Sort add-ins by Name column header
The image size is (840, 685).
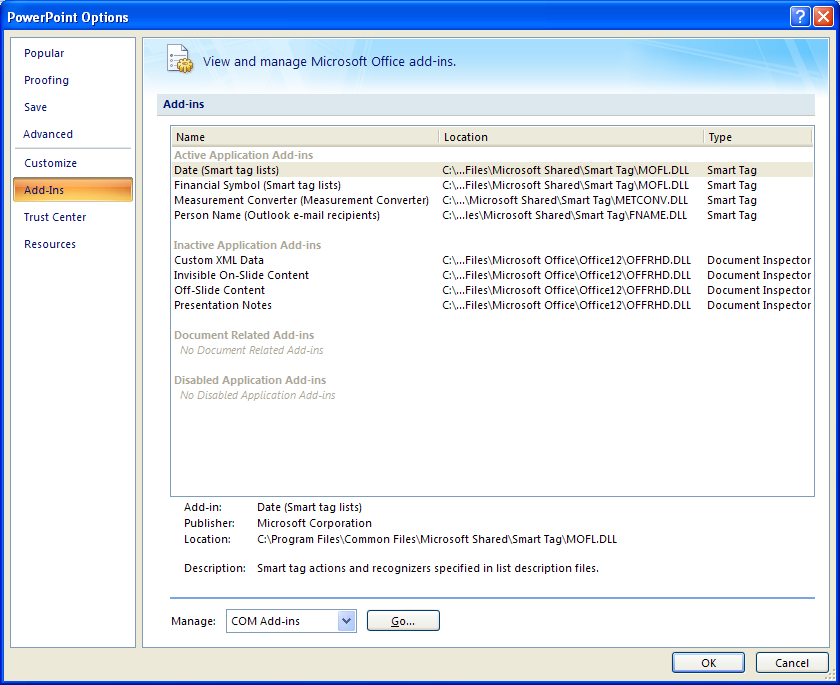pyautogui.click(x=305, y=137)
